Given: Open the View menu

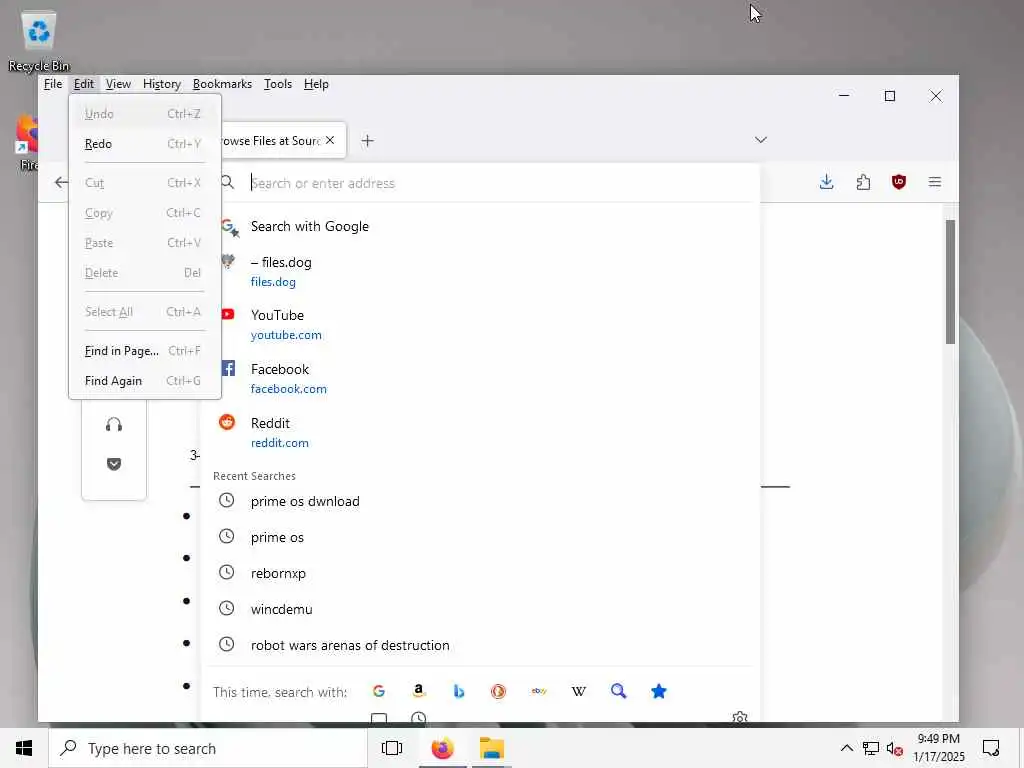Looking at the screenshot, I should pyautogui.click(x=118, y=84).
